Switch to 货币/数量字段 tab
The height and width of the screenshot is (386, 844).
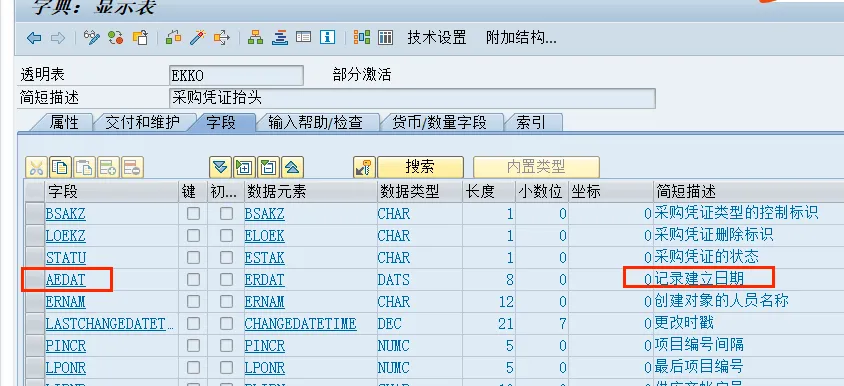(x=439, y=123)
